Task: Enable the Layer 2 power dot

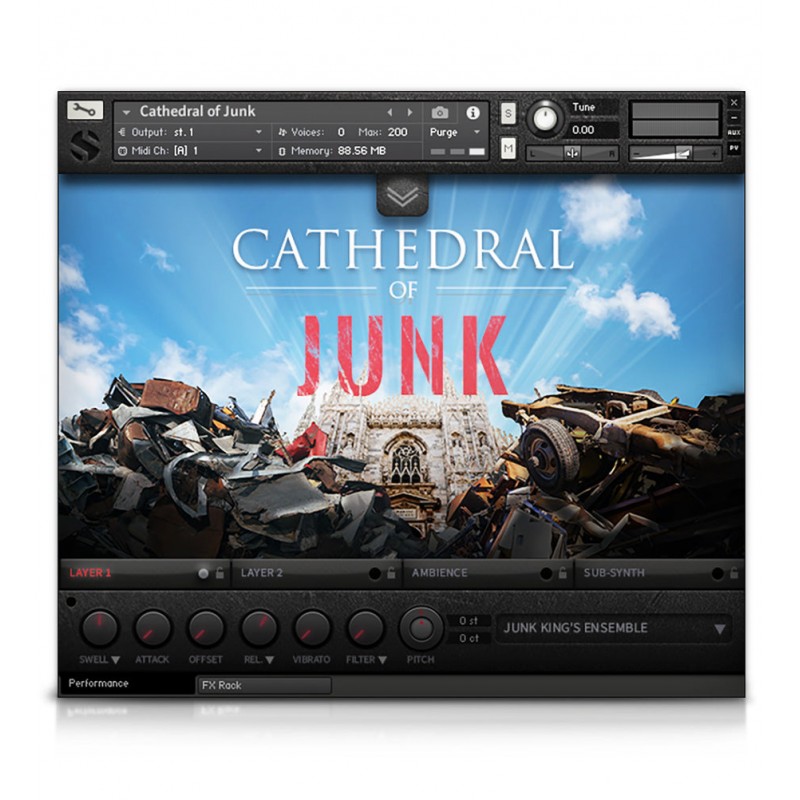Action: 375,573
